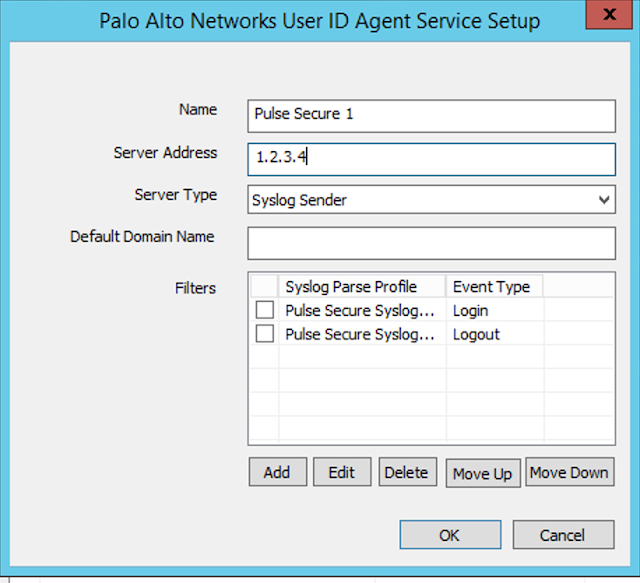Click the Move Up button
This screenshot has width=640, height=583.
click(483, 473)
